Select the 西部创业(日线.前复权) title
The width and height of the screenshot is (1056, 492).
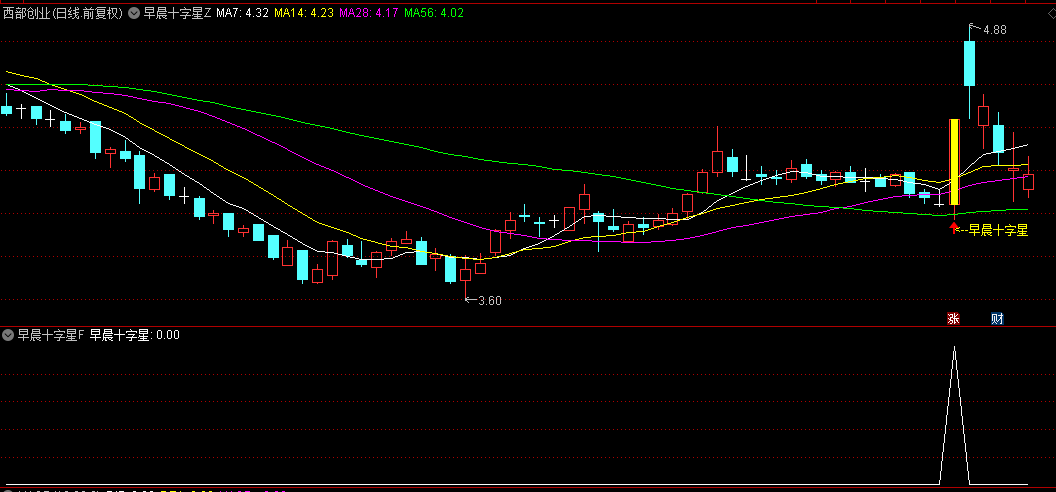click(63, 12)
